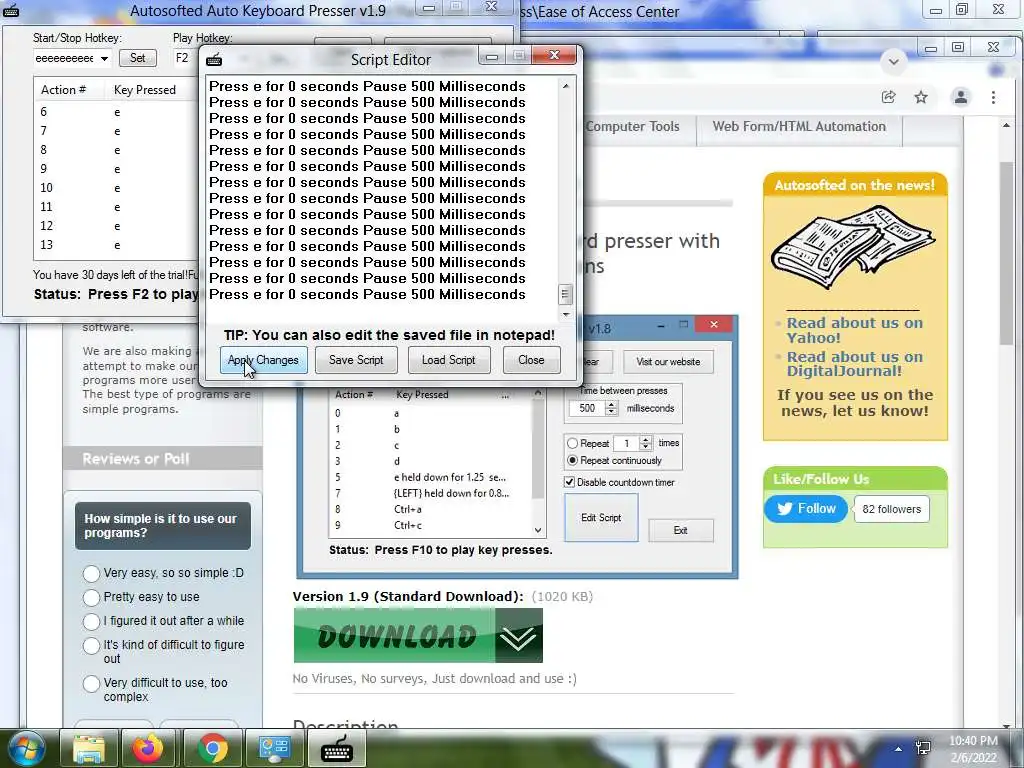Select action row 10 in key list
This screenshot has width=1024, height=768.
coord(114,188)
